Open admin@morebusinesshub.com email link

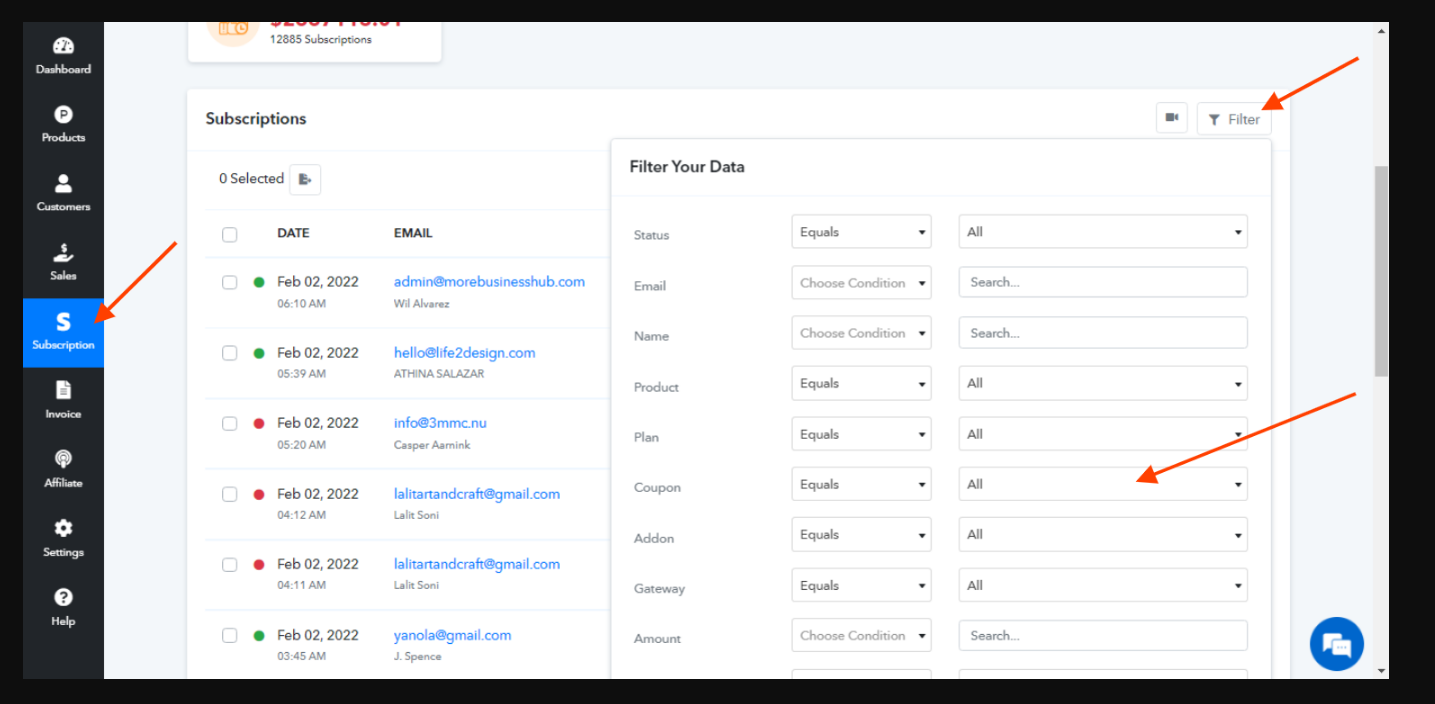coord(489,282)
